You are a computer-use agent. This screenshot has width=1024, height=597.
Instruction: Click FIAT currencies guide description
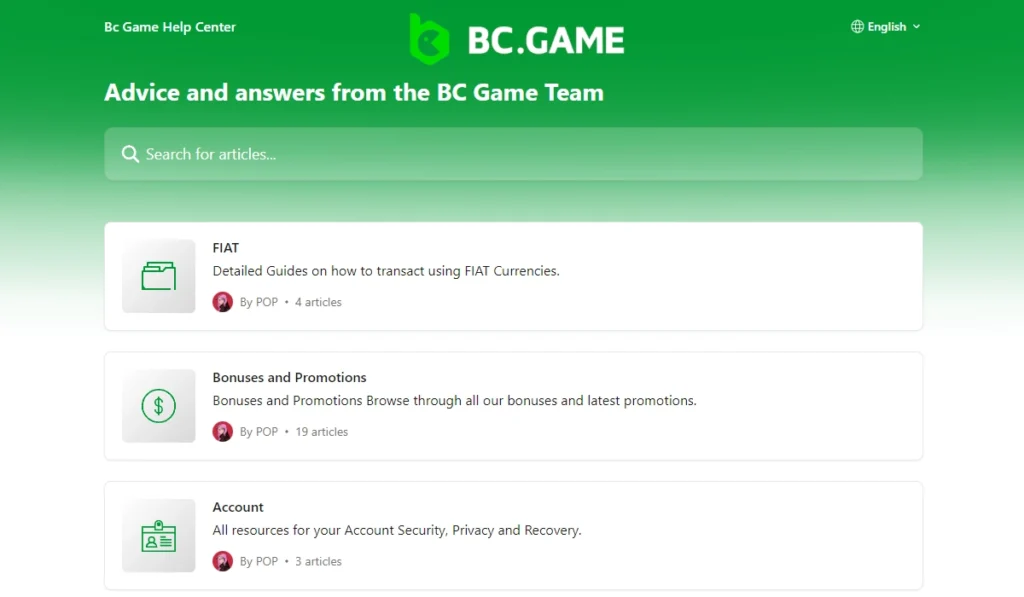pyautogui.click(x=386, y=271)
